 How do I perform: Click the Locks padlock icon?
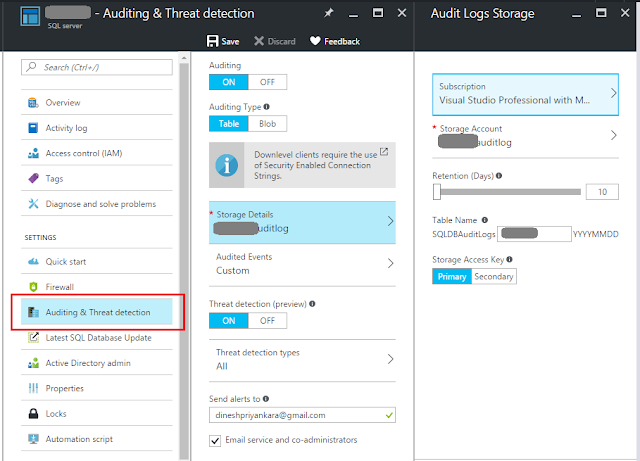(x=33, y=413)
